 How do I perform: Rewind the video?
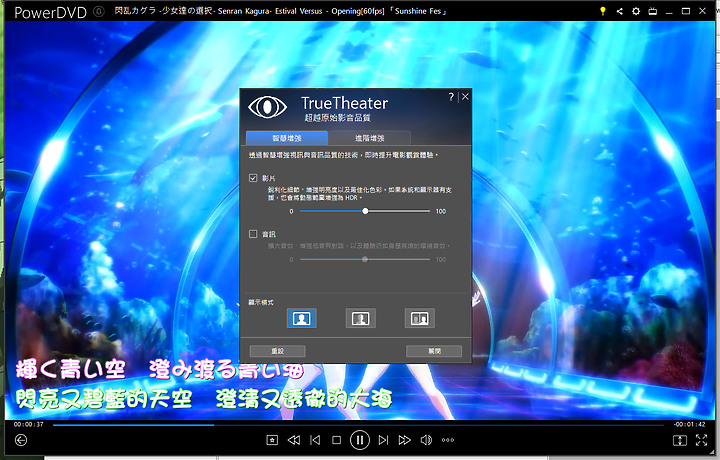[294, 440]
